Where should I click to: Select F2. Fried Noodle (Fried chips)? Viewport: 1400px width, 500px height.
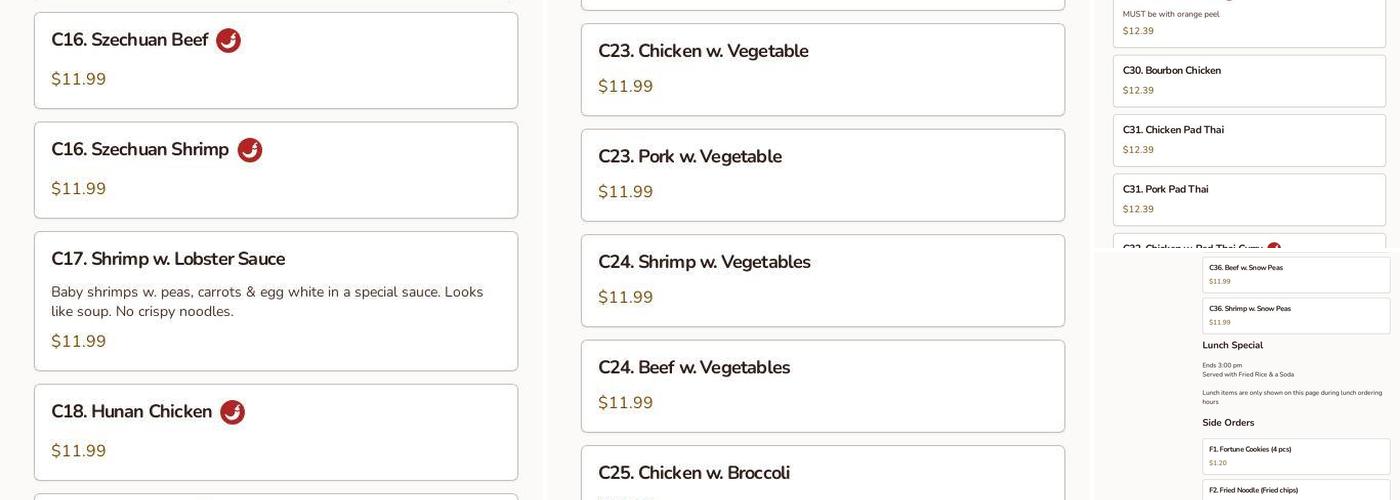tap(1295, 490)
